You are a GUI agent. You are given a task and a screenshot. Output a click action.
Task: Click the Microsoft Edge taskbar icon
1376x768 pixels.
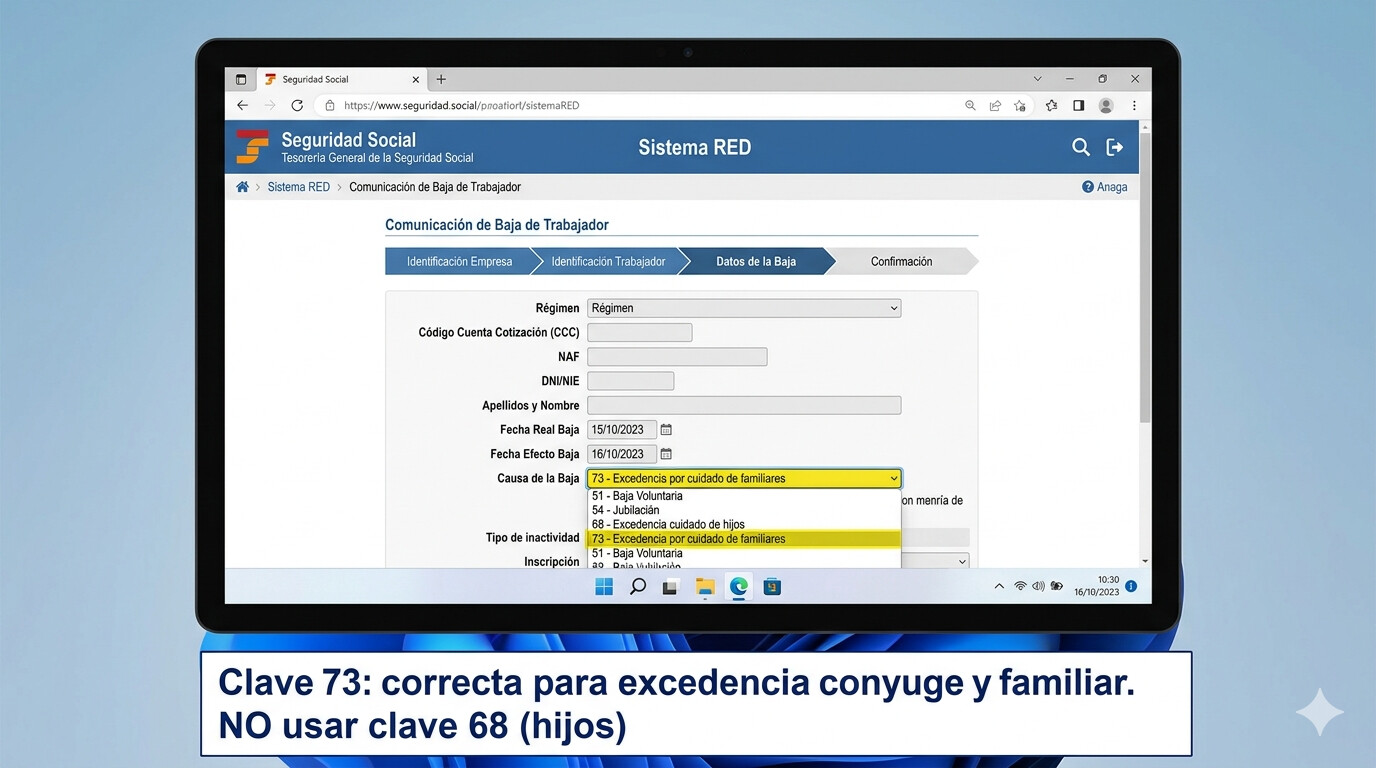739,587
